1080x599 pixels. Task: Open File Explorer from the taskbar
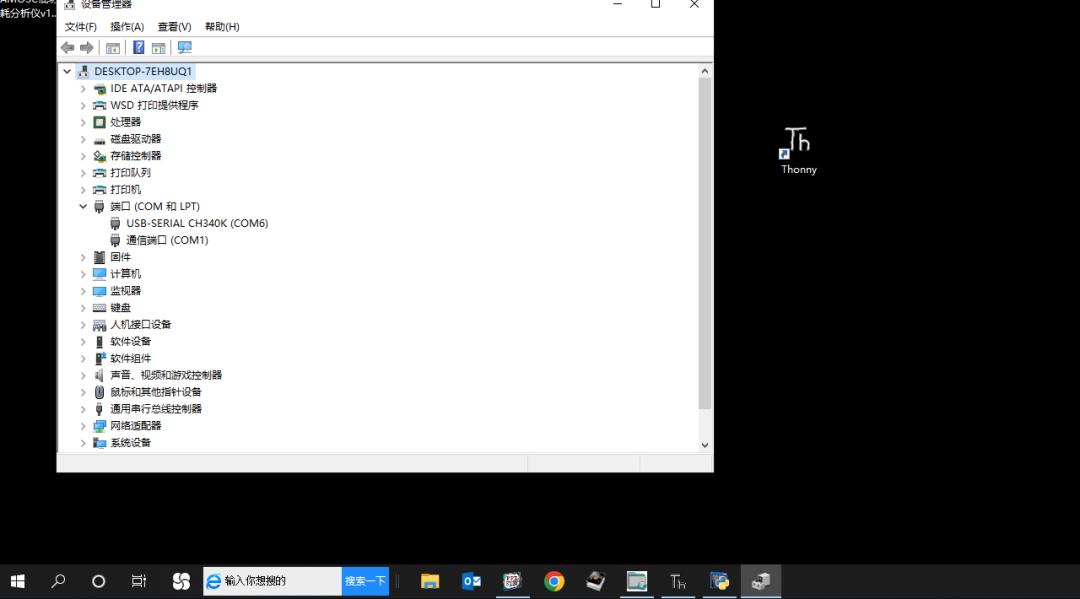pos(430,581)
